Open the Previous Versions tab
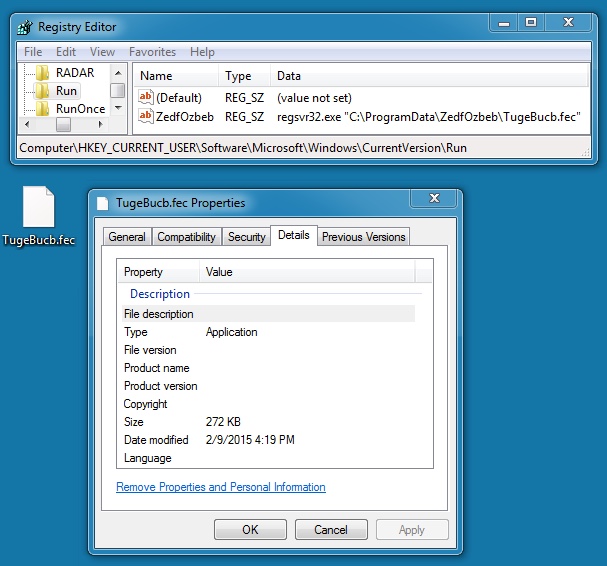The height and width of the screenshot is (566, 607). point(363,237)
